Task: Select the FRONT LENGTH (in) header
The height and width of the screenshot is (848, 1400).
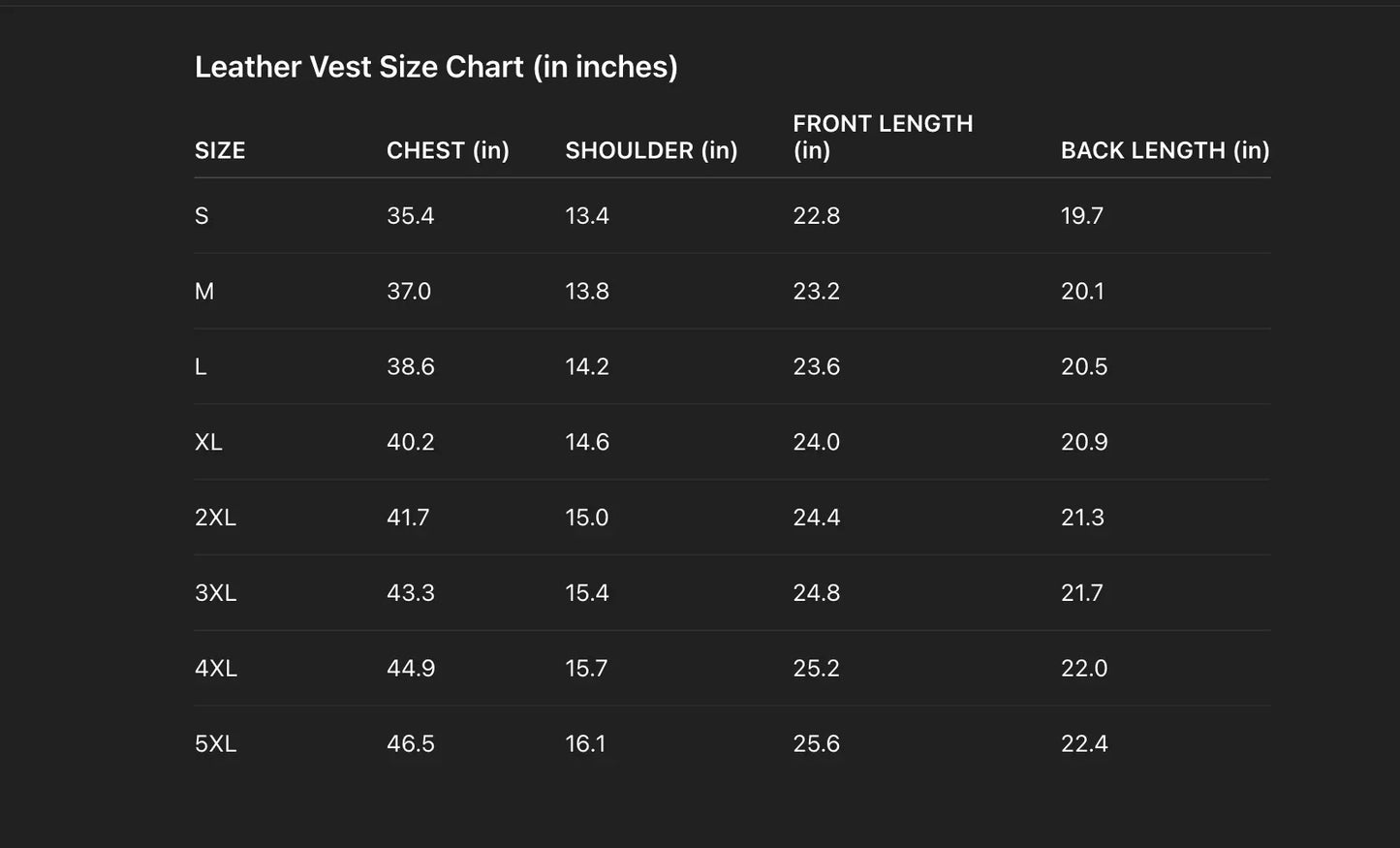Action: [883, 137]
